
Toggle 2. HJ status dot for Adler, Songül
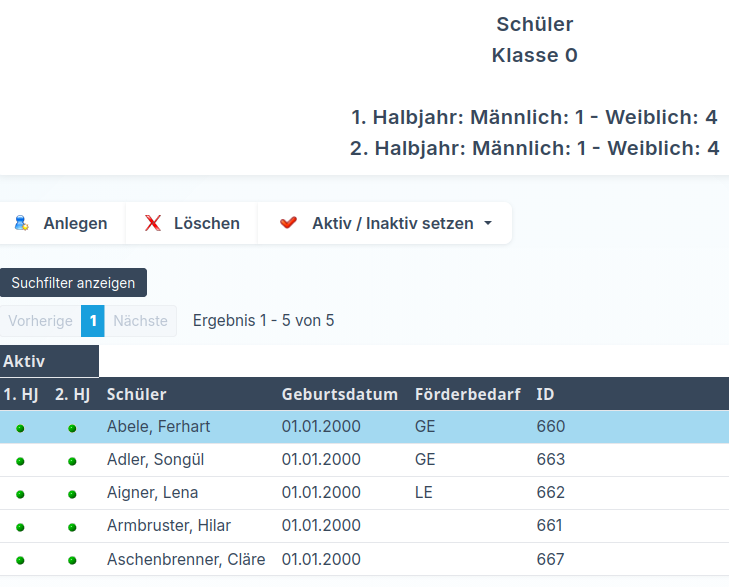click(x=72, y=461)
